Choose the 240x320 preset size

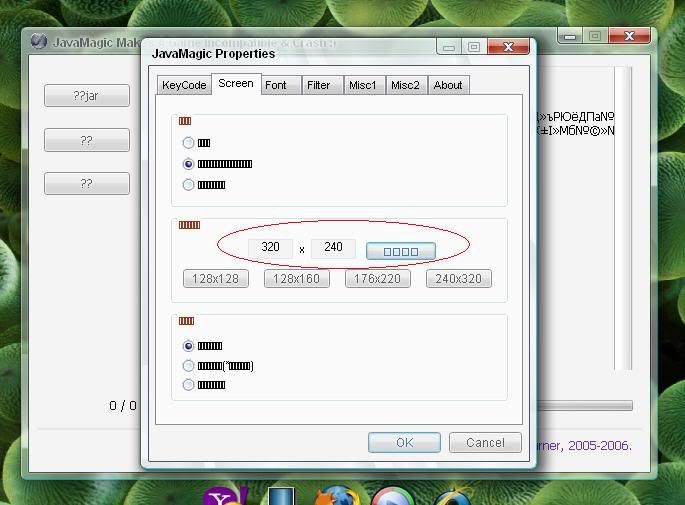pyautogui.click(x=459, y=279)
